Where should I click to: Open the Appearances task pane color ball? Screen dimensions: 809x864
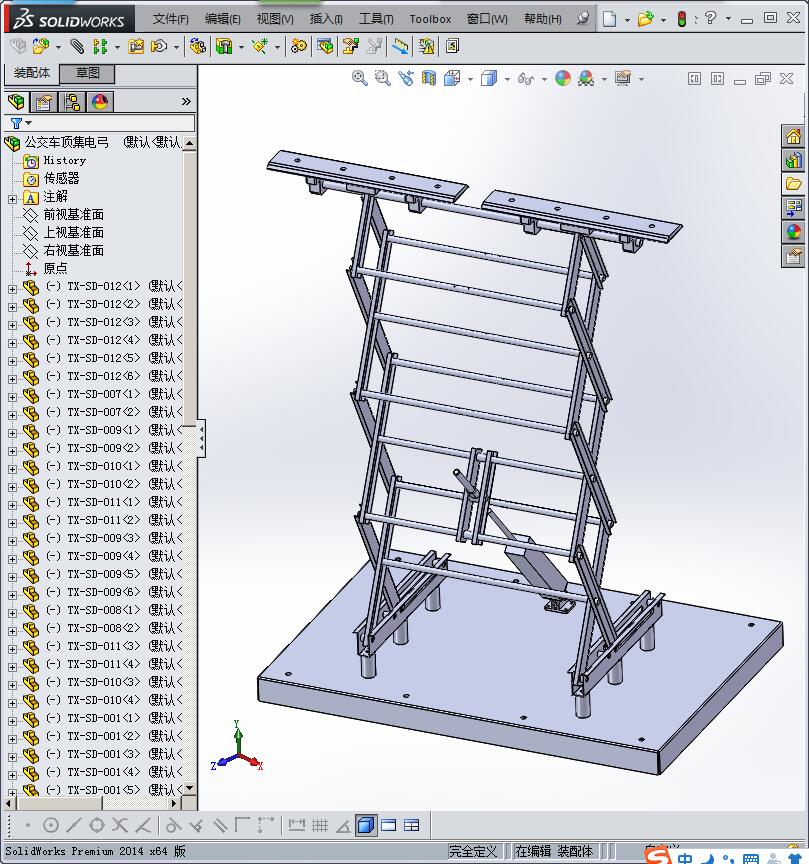793,232
